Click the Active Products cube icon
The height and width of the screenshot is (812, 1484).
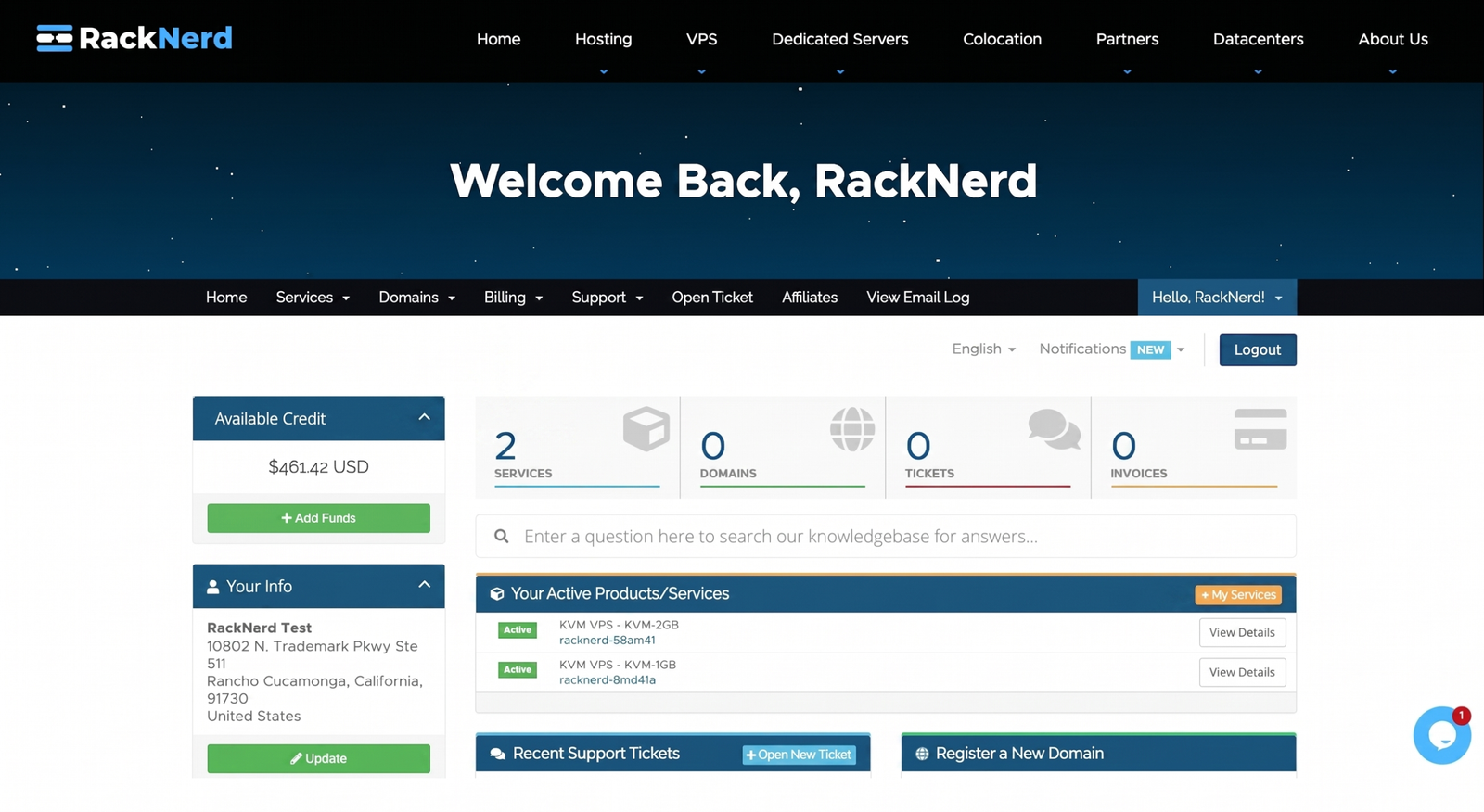tap(497, 594)
